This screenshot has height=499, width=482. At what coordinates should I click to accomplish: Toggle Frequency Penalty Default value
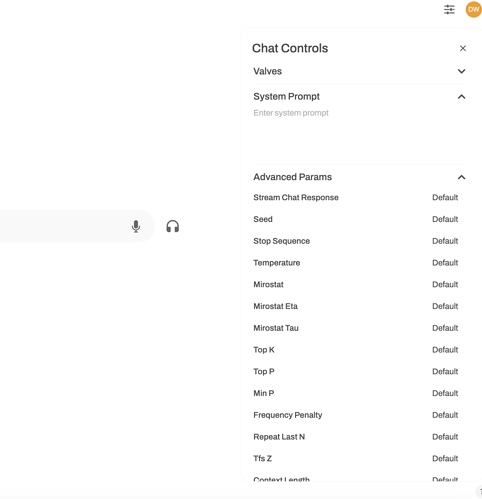[445, 415]
